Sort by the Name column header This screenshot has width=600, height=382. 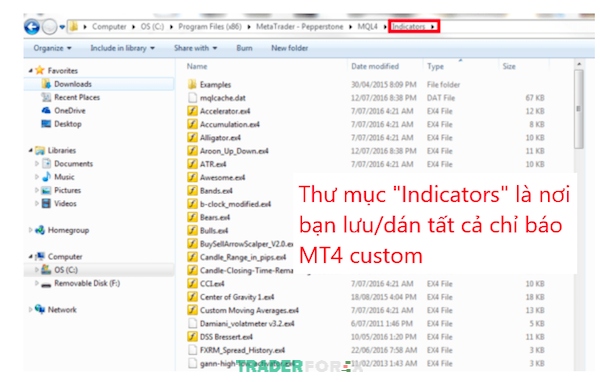[x=197, y=66]
